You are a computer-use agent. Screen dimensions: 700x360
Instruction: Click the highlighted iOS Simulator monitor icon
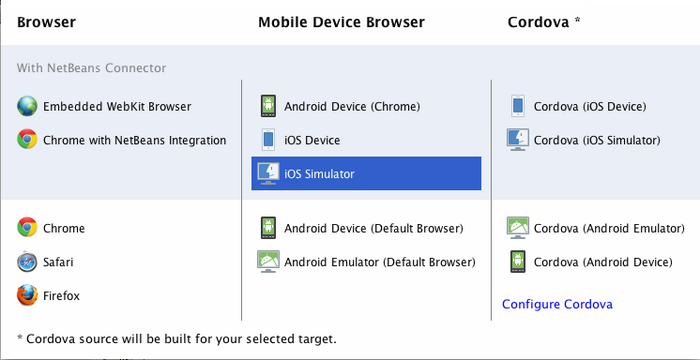pyautogui.click(x=268, y=173)
